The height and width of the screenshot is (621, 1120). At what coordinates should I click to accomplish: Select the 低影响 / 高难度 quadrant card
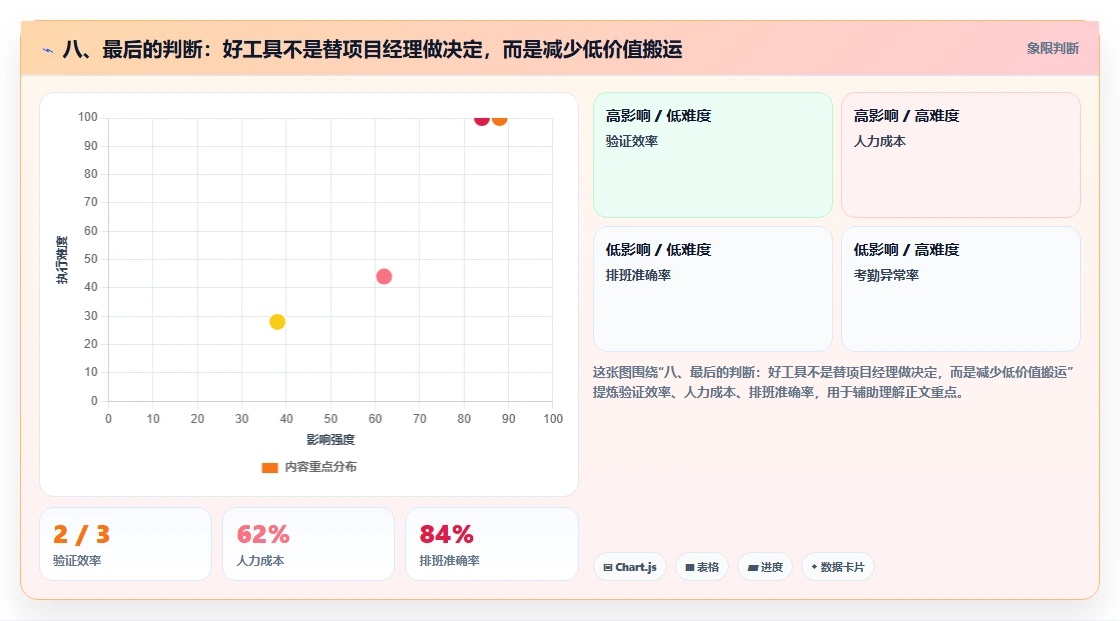pos(961,289)
